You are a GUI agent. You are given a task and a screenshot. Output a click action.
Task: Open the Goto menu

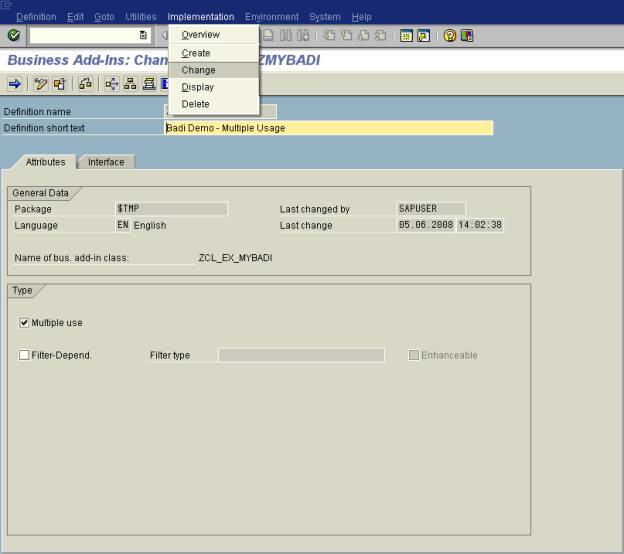pos(104,17)
